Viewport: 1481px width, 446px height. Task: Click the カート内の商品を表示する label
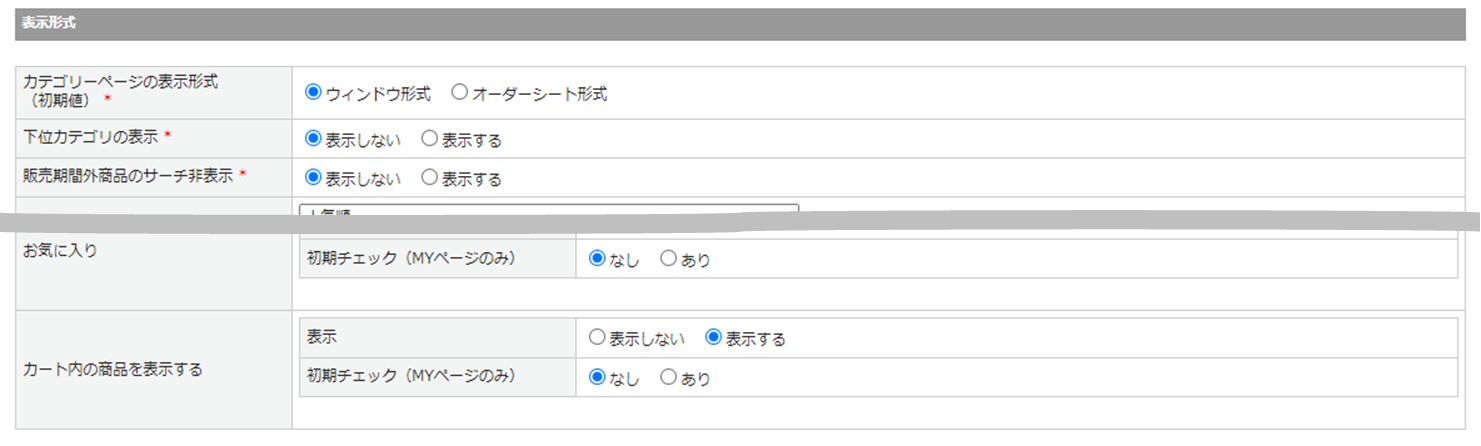113,369
